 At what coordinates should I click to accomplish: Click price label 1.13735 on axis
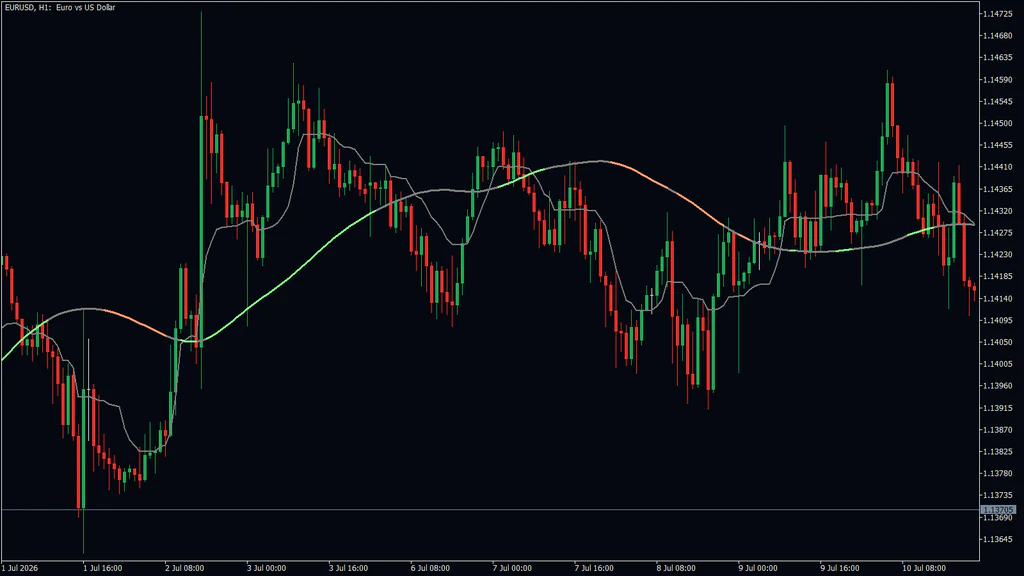(x=998, y=496)
